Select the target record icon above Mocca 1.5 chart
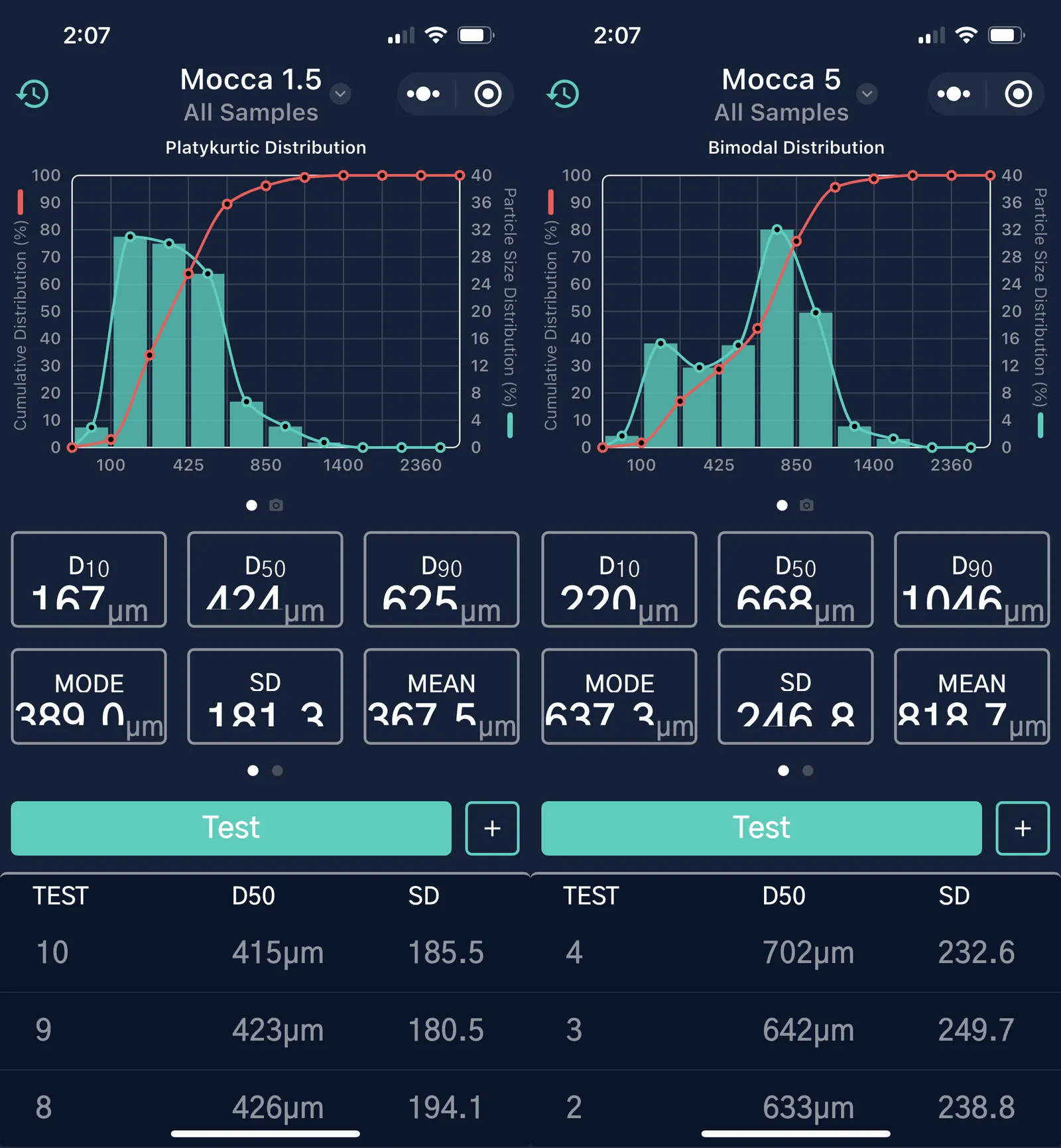 tap(489, 94)
